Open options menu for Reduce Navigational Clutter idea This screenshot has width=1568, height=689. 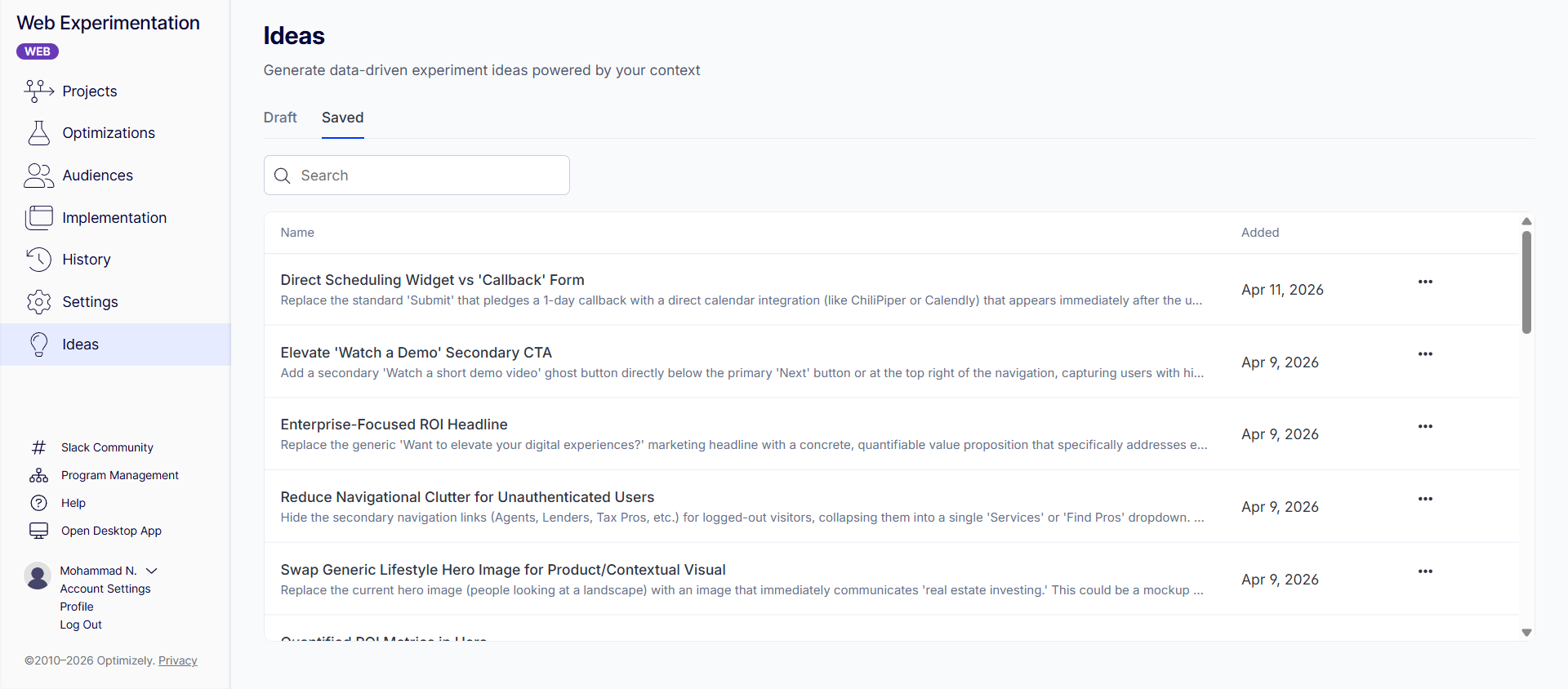click(1425, 499)
